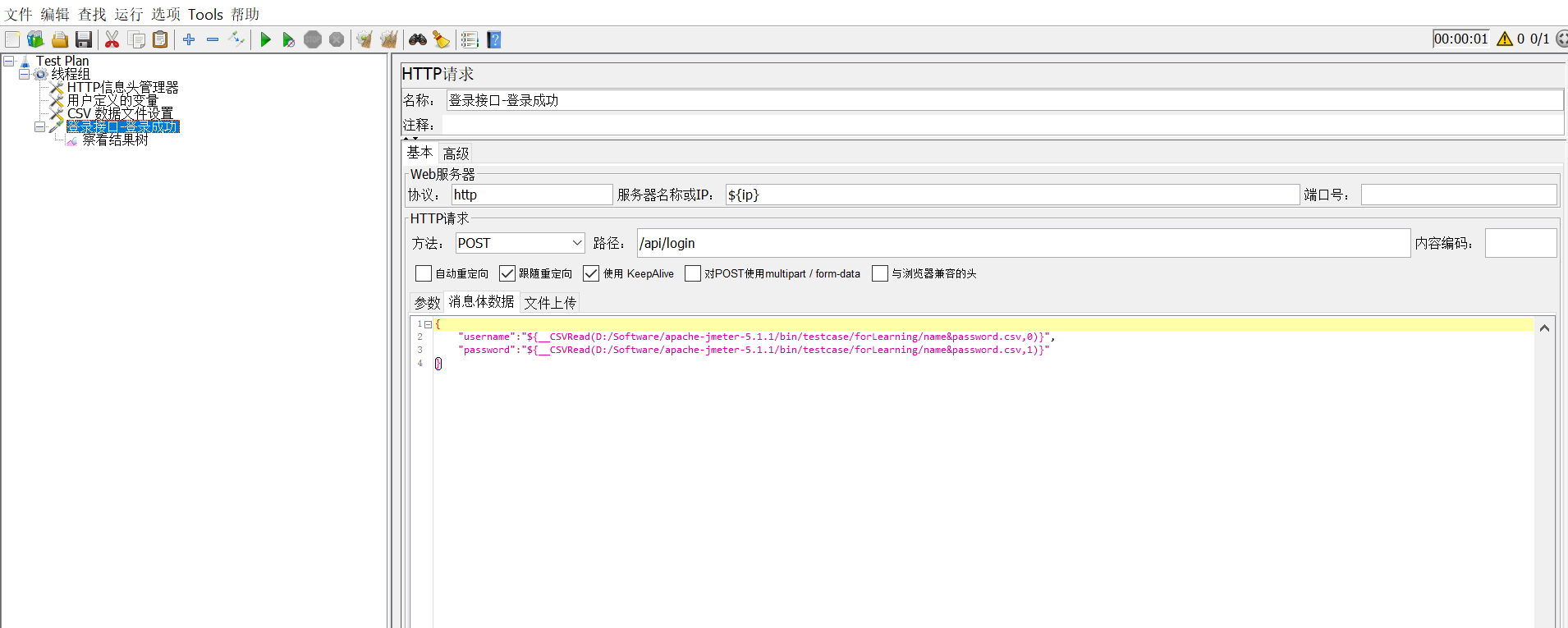Image resolution: width=1568 pixels, height=628 pixels.
Task: Select 察看结果树 in tree
Action: click(115, 140)
